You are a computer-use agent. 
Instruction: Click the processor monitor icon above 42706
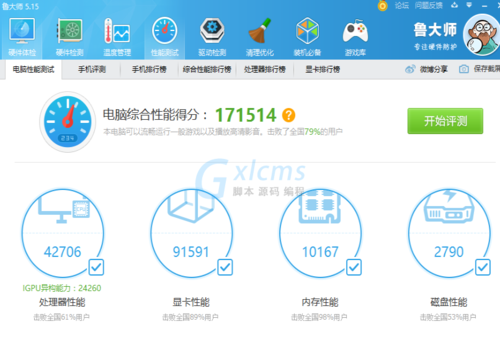coord(64,209)
